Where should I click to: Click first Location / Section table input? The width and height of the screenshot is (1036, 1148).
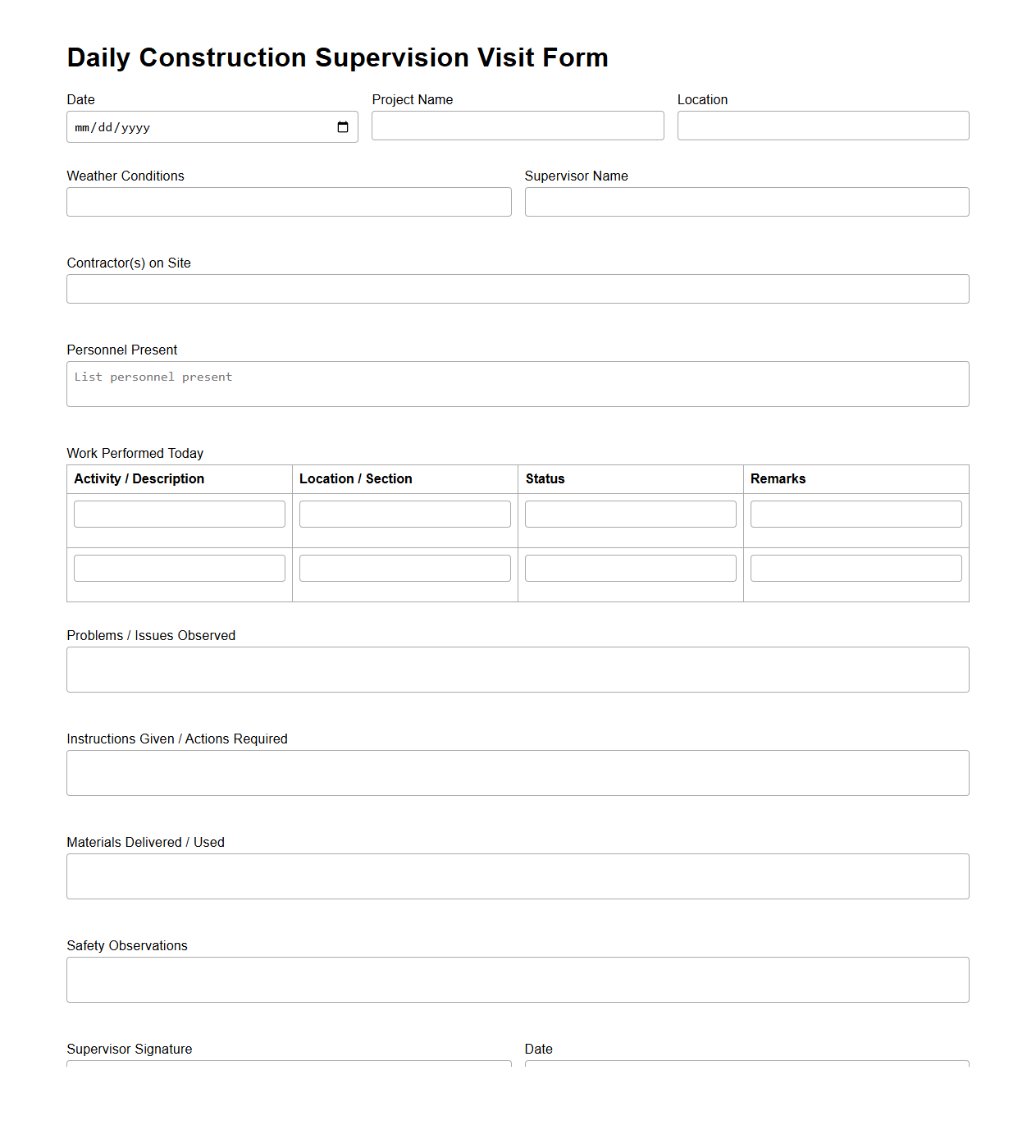(404, 513)
